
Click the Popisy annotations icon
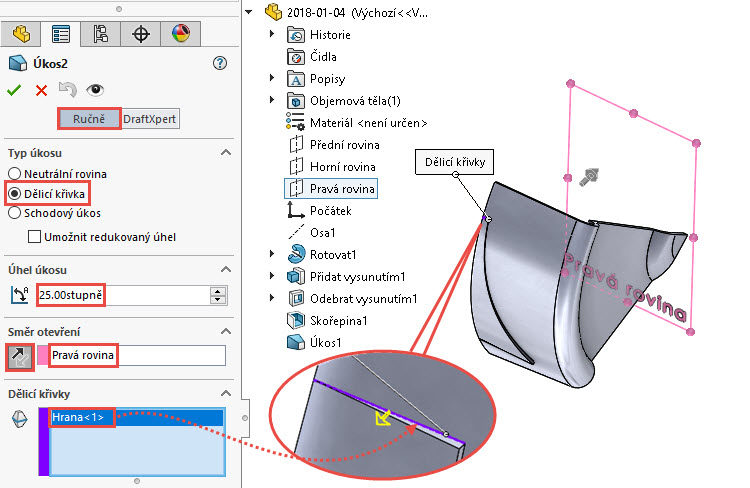pyautogui.click(x=296, y=79)
